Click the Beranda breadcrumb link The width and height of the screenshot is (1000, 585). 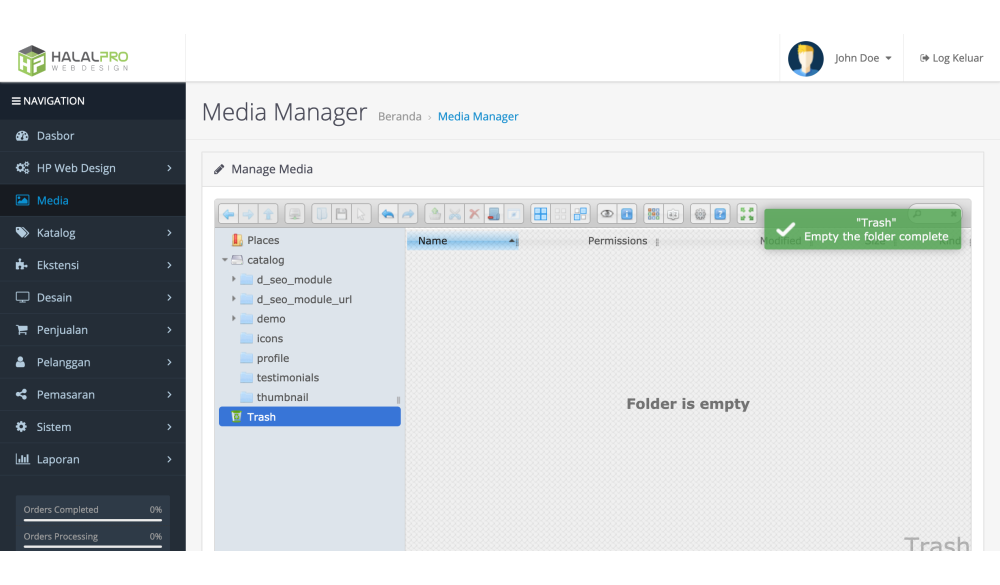tap(399, 117)
